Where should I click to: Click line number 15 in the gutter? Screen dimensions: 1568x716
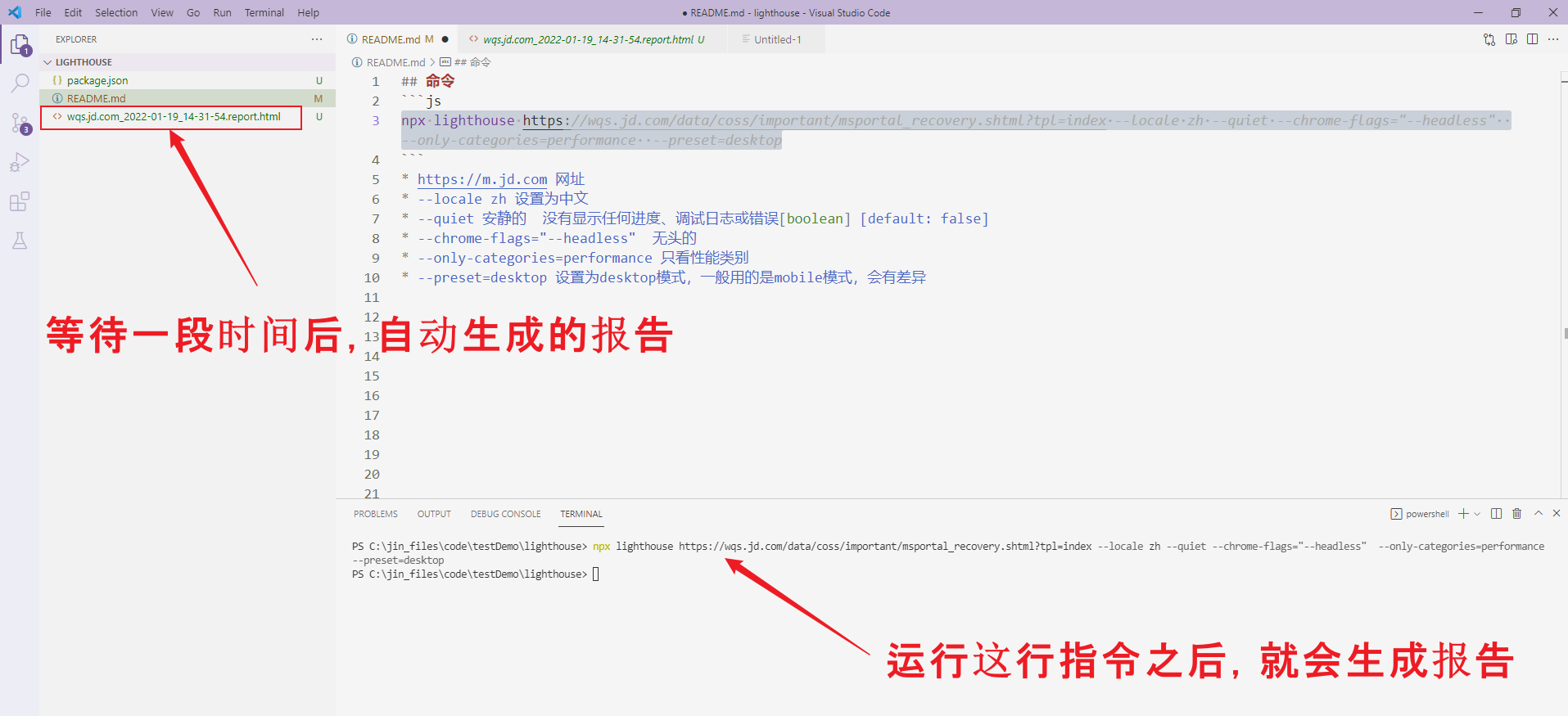(x=372, y=376)
